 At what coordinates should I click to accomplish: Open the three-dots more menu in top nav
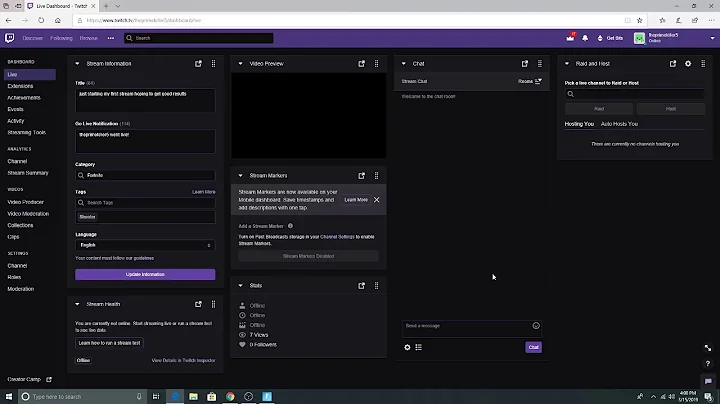coord(111,38)
